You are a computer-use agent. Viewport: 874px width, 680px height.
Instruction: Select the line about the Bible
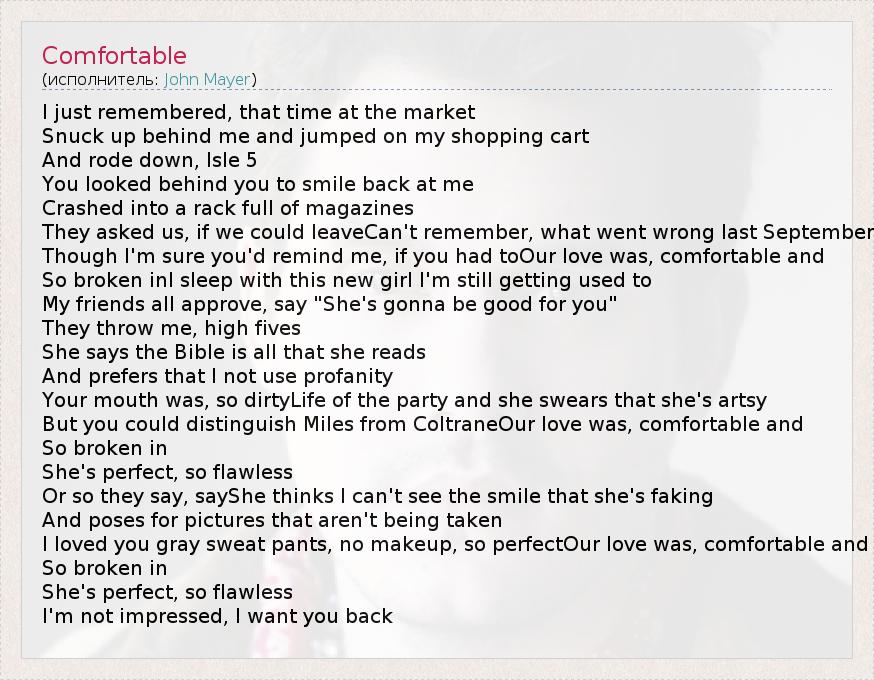(234, 352)
